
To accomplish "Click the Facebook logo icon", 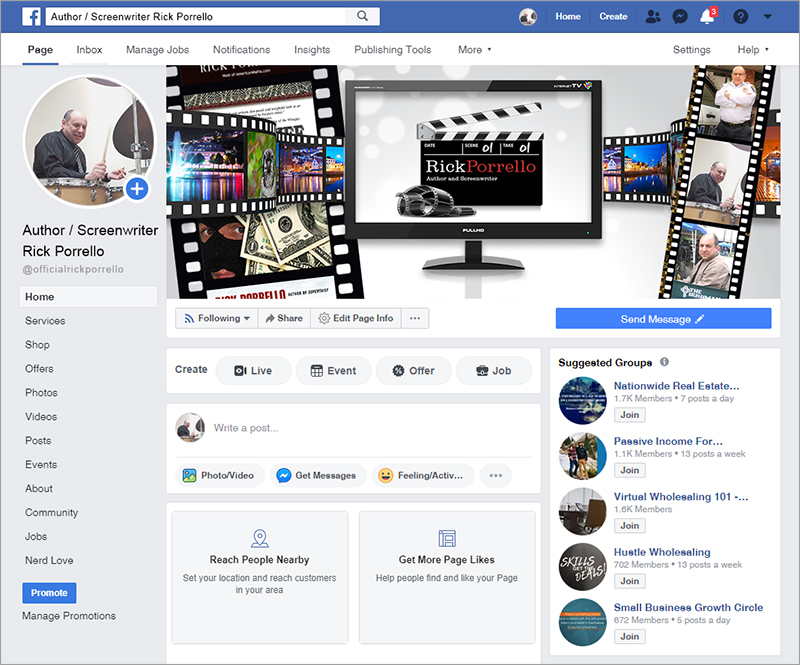I will (30, 17).
